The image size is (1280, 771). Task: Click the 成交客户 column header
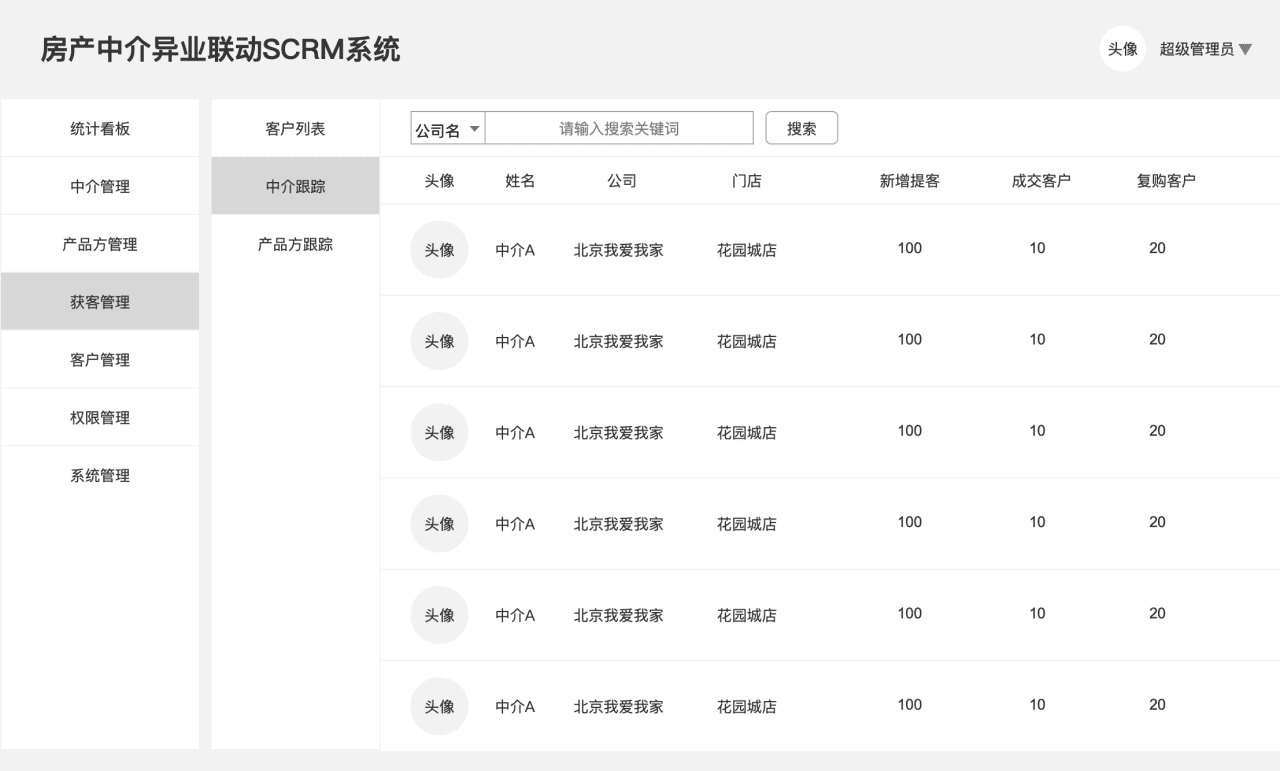[1041, 181]
